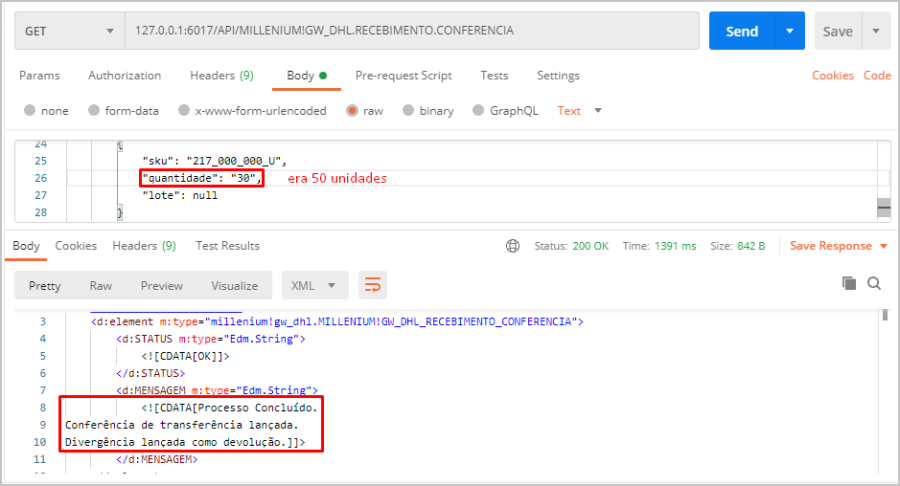
Task: Open the request Headers (9) tab
Action: pyautogui.click(x=222, y=75)
